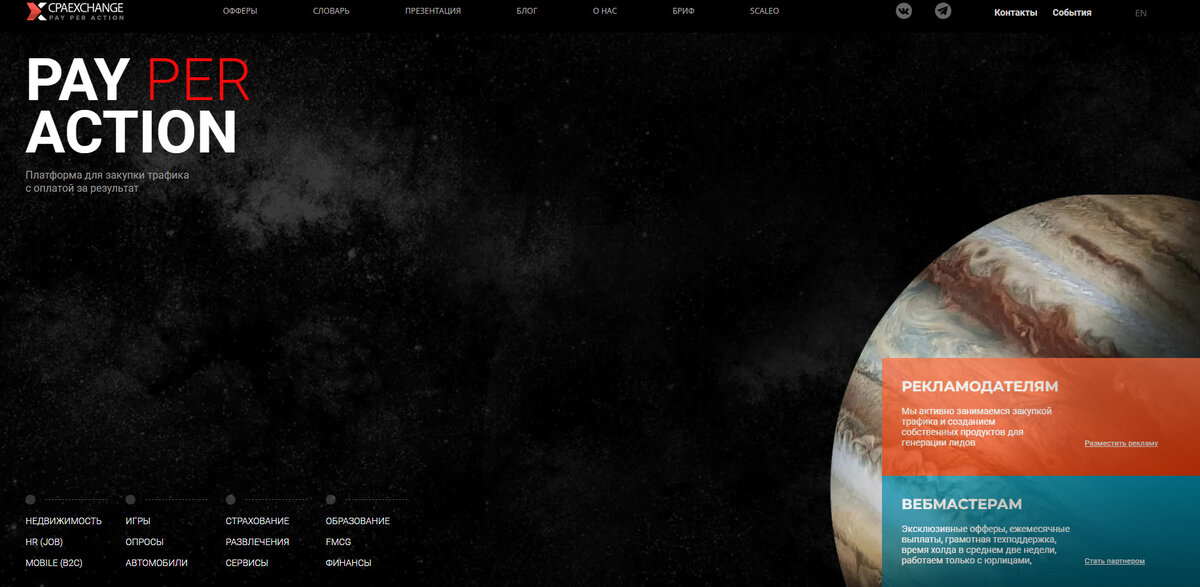Open the VK social icon
This screenshot has height=587, width=1200.
pos(904,11)
